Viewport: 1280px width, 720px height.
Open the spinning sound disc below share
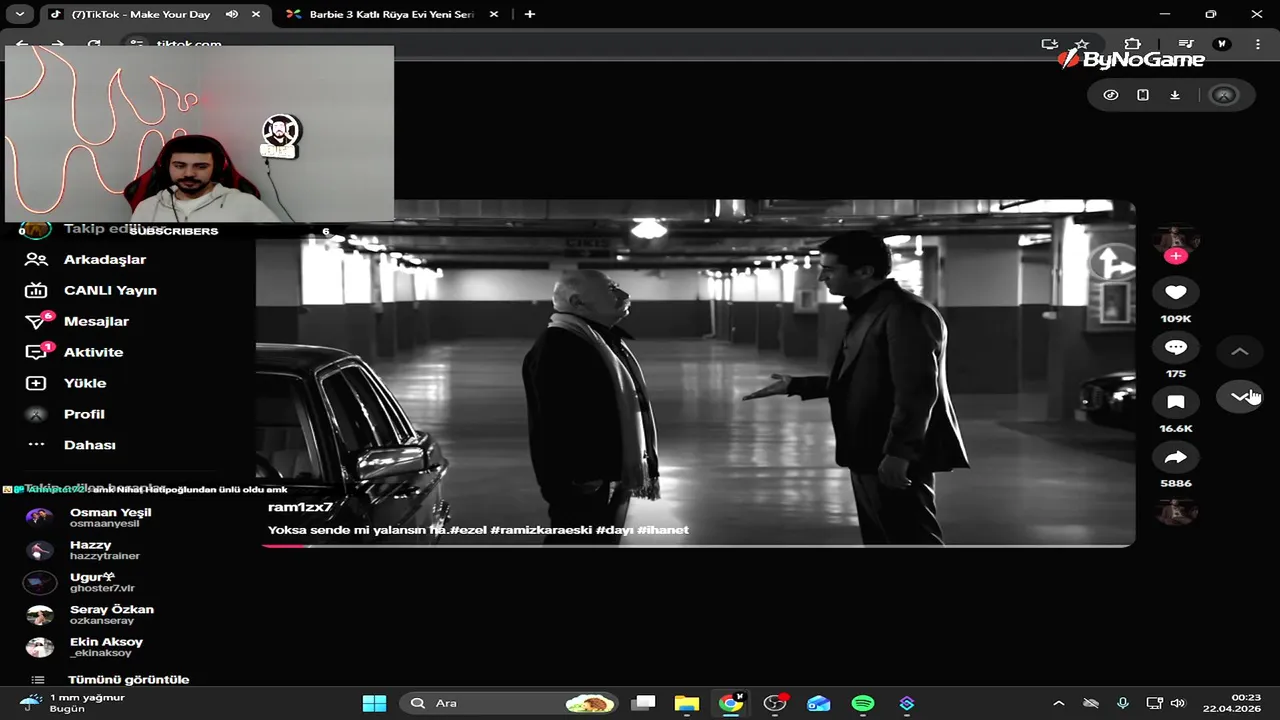(x=1176, y=512)
